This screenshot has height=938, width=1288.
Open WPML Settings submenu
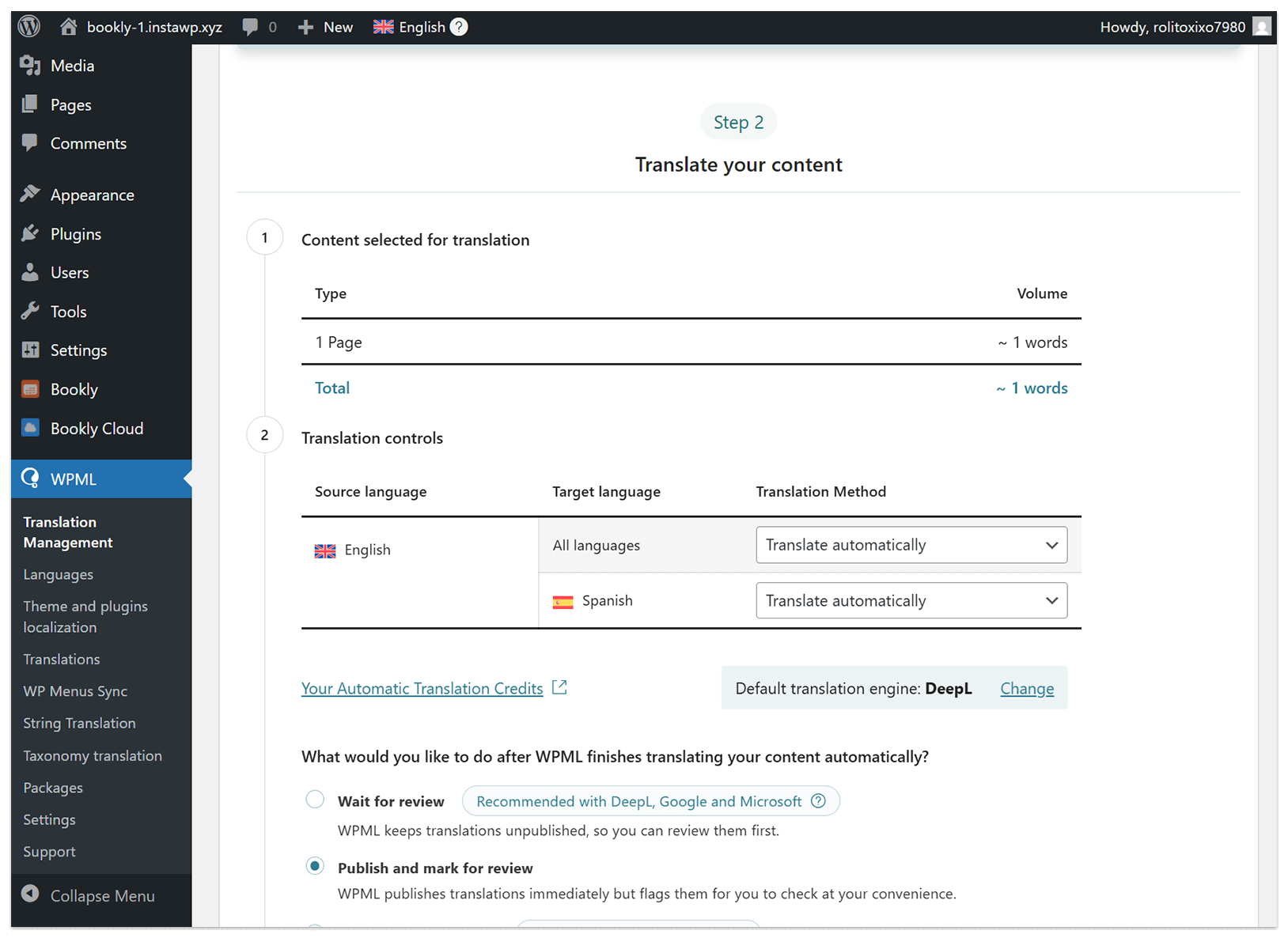(49, 819)
